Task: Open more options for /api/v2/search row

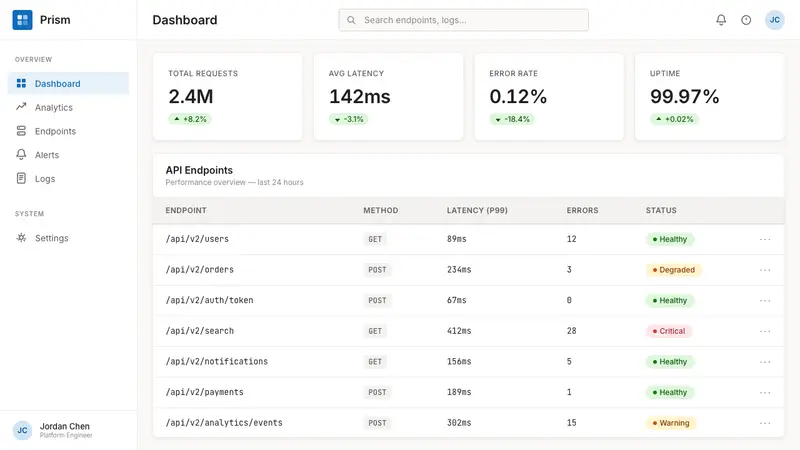Action: click(x=765, y=331)
